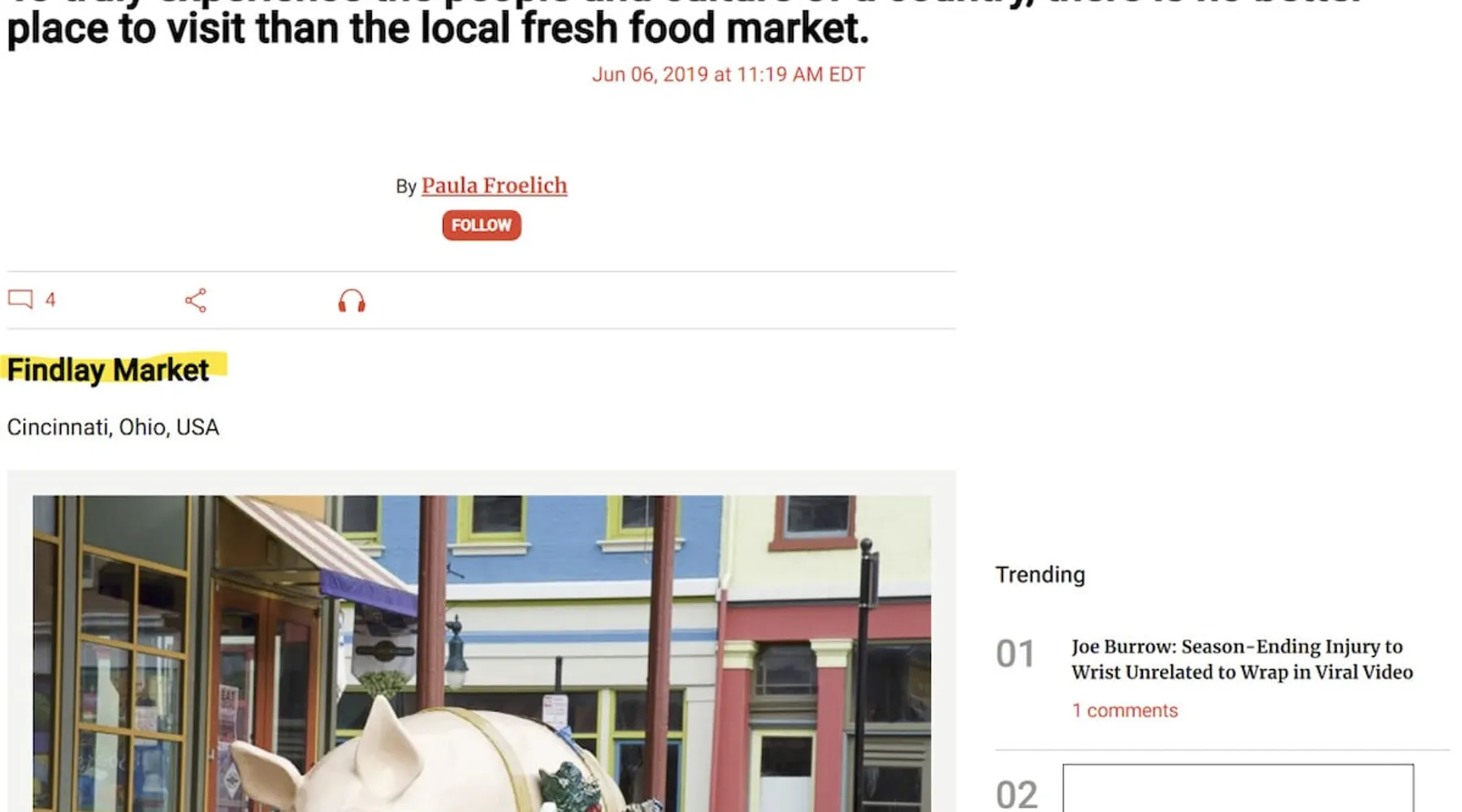1462x812 pixels.
Task: Click the Jun 06, 2019 publication timestamp
Action: [729, 75]
